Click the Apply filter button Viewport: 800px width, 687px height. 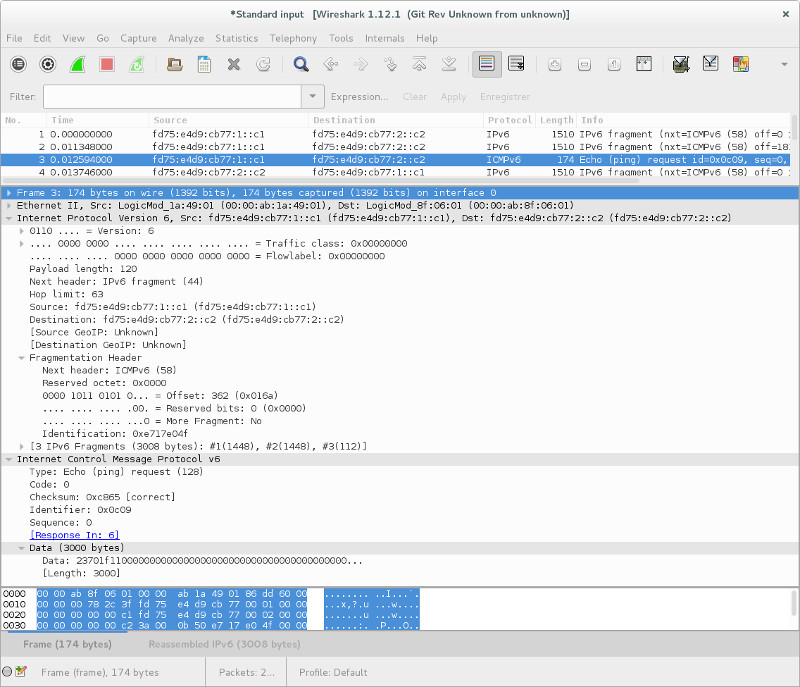(454, 96)
